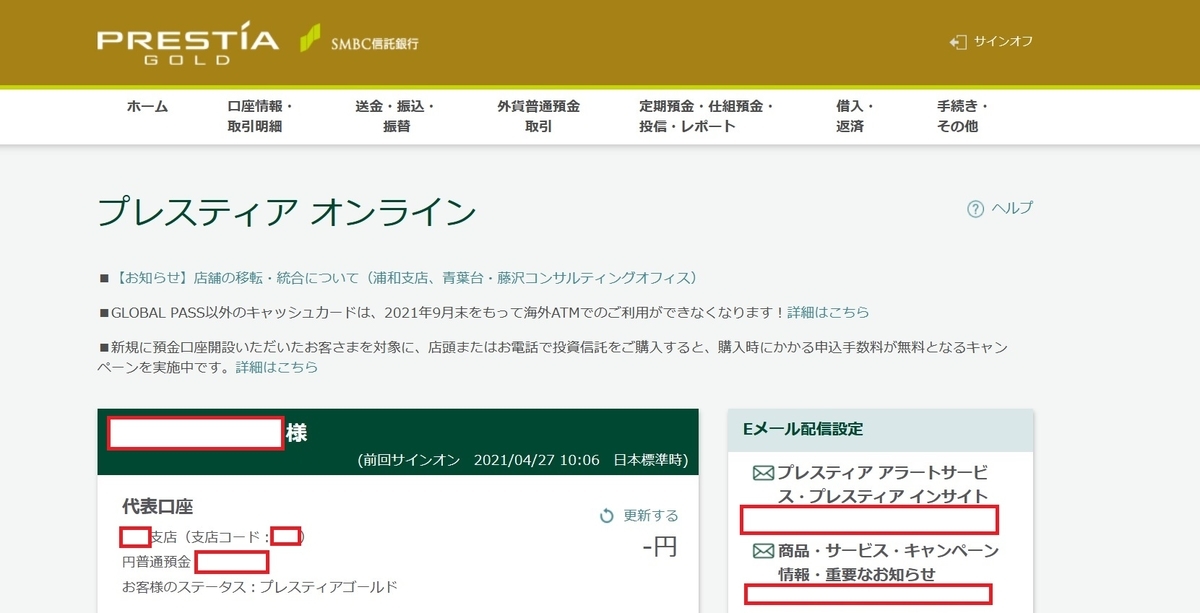Click プレスティア オンライン page title
The height and width of the screenshot is (613, 1200).
click(x=287, y=212)
